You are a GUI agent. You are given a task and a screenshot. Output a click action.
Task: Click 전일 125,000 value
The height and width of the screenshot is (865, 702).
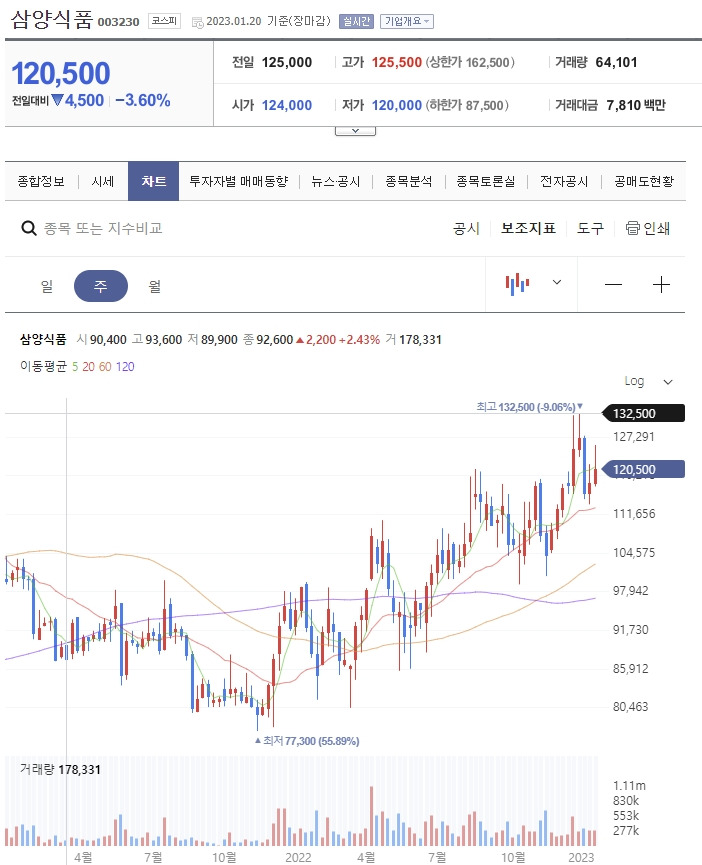[287, 62]
